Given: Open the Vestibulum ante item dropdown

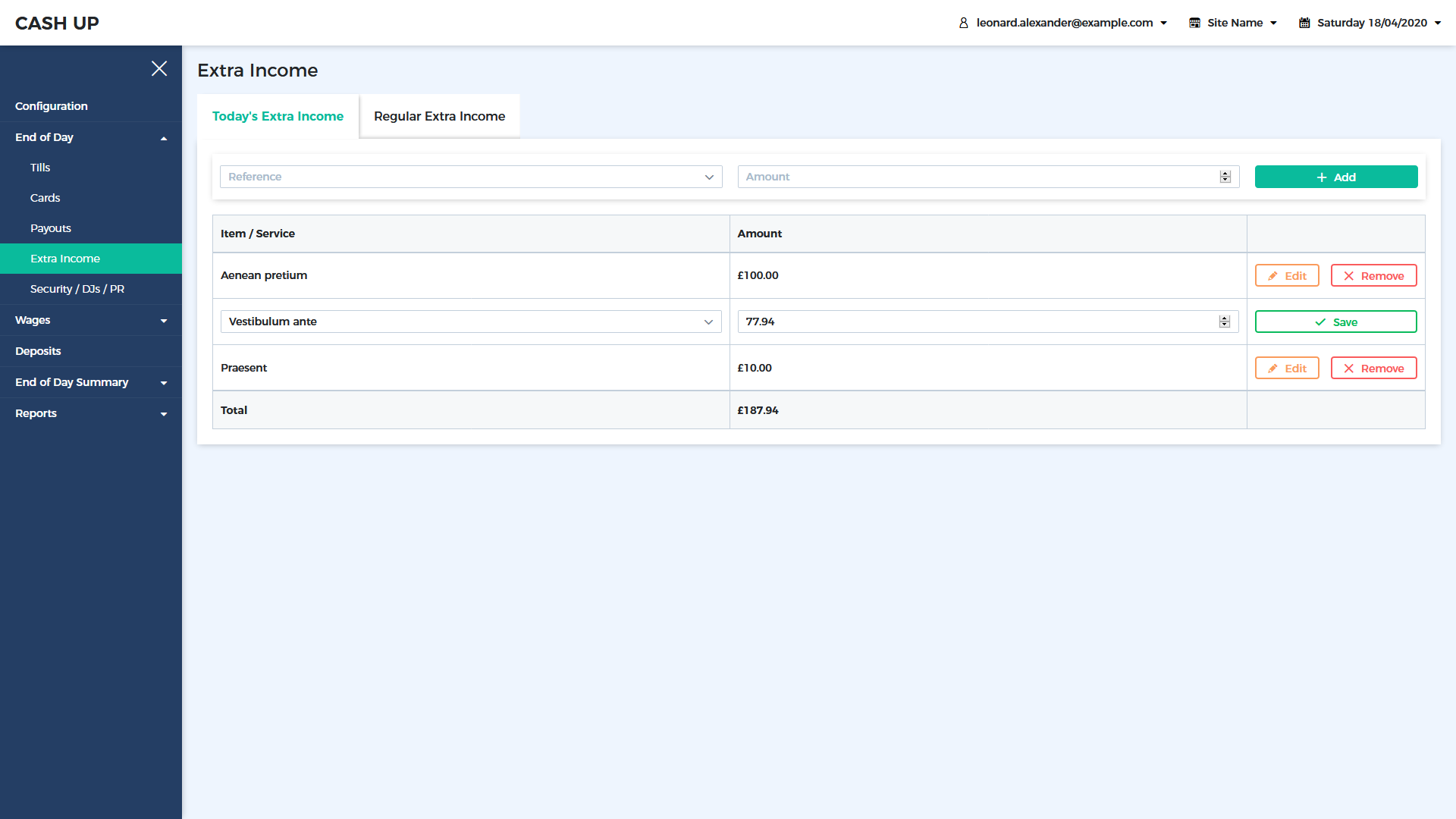Looking at the screenshot, I should coord(471,322).
